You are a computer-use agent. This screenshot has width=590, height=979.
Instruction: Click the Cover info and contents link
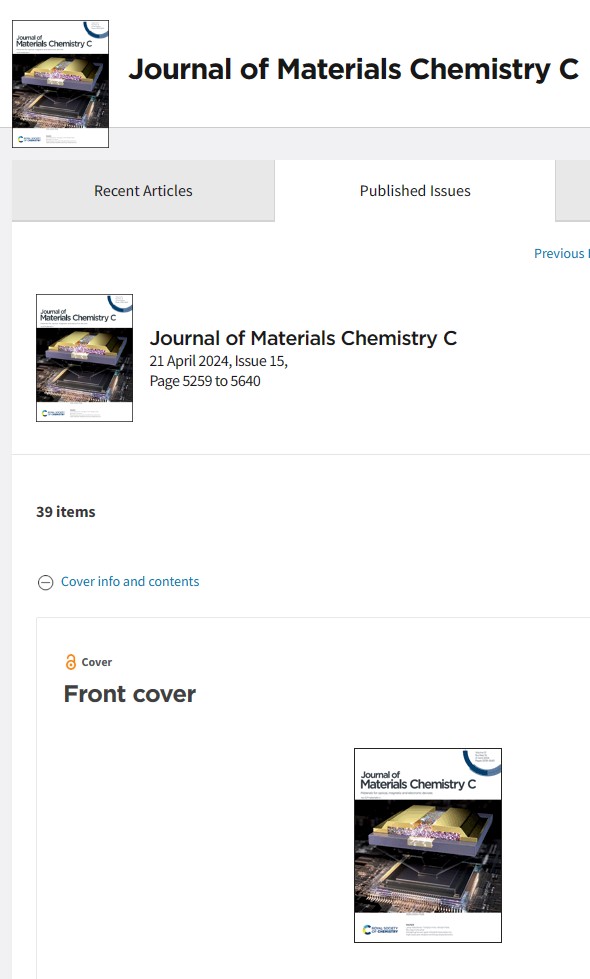(130, 581)
